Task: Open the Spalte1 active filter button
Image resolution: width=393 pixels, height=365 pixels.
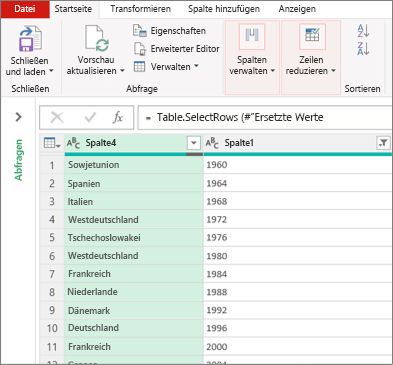Action: pyautogui.click(x=383, y=143)
